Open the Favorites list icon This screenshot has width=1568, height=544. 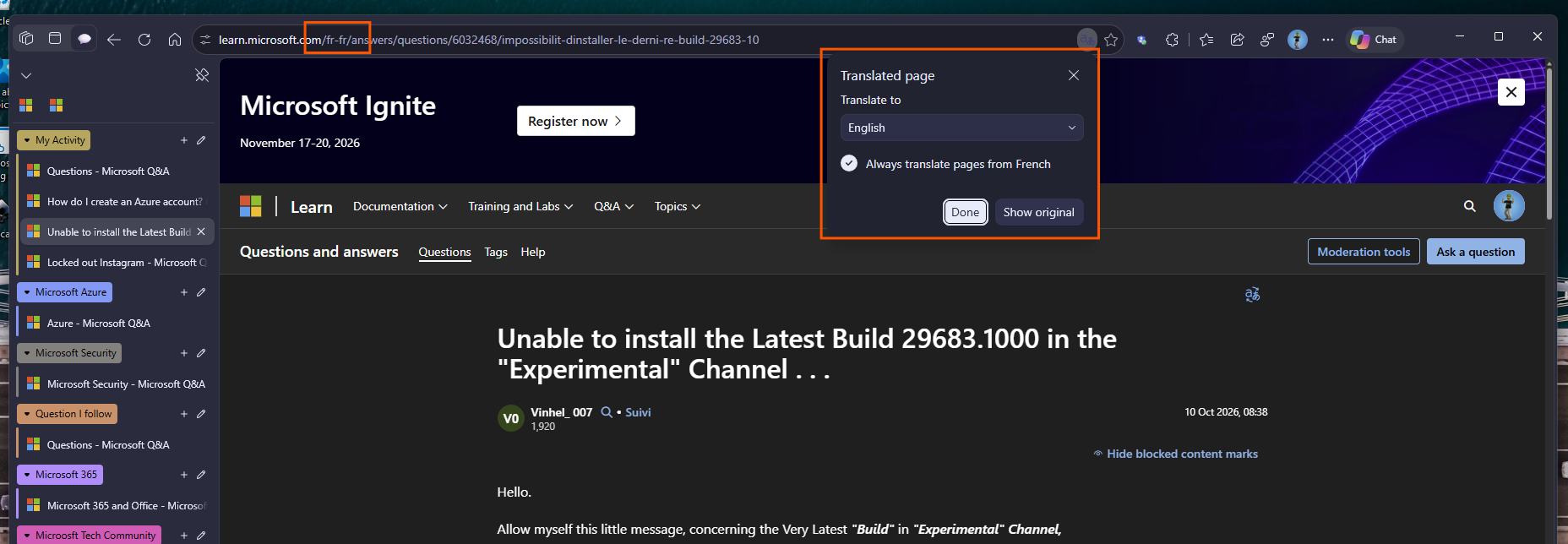coord(1206,40)
